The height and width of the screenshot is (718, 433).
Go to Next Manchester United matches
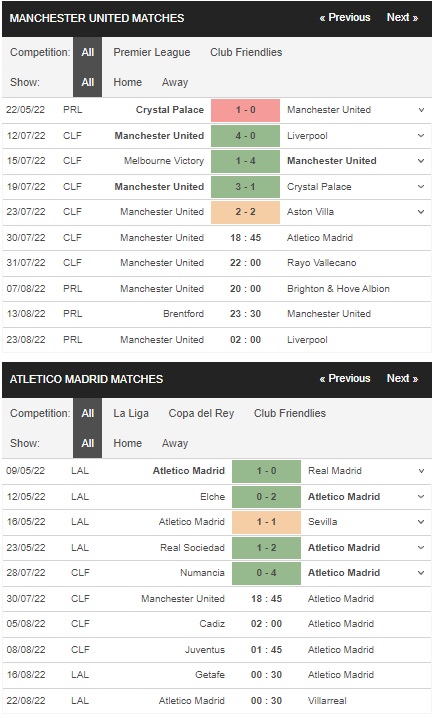click(402, 17)
